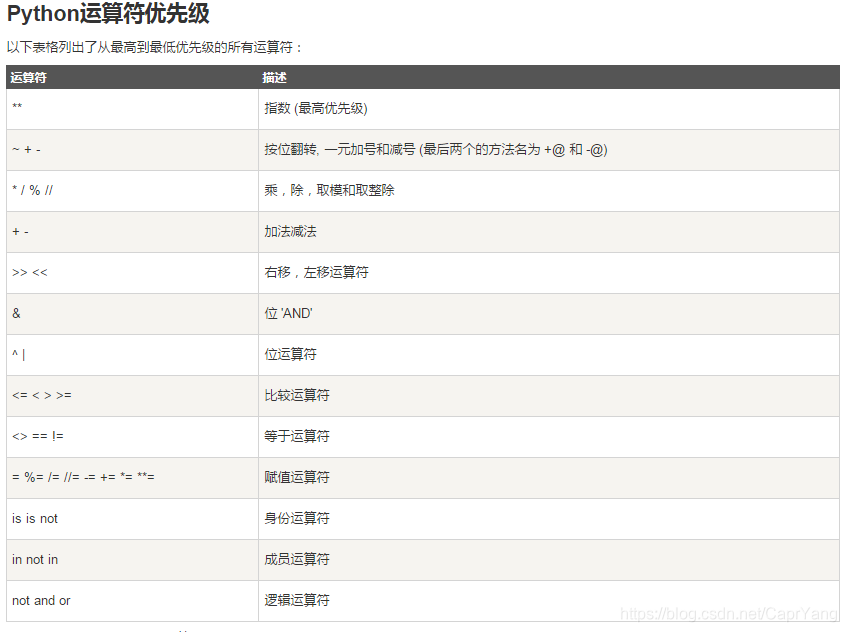Click the in not in membership cell

point(34,559)
